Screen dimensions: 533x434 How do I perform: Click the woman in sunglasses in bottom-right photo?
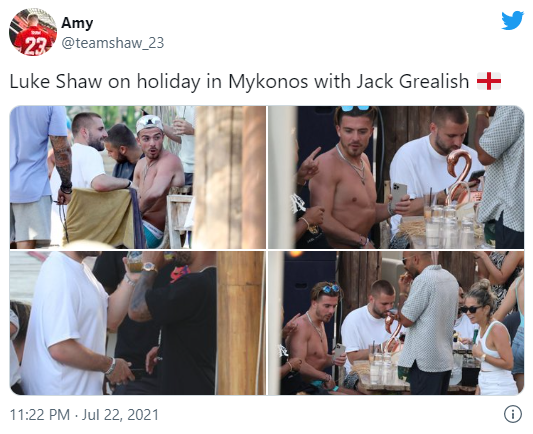tap(489, 336)
